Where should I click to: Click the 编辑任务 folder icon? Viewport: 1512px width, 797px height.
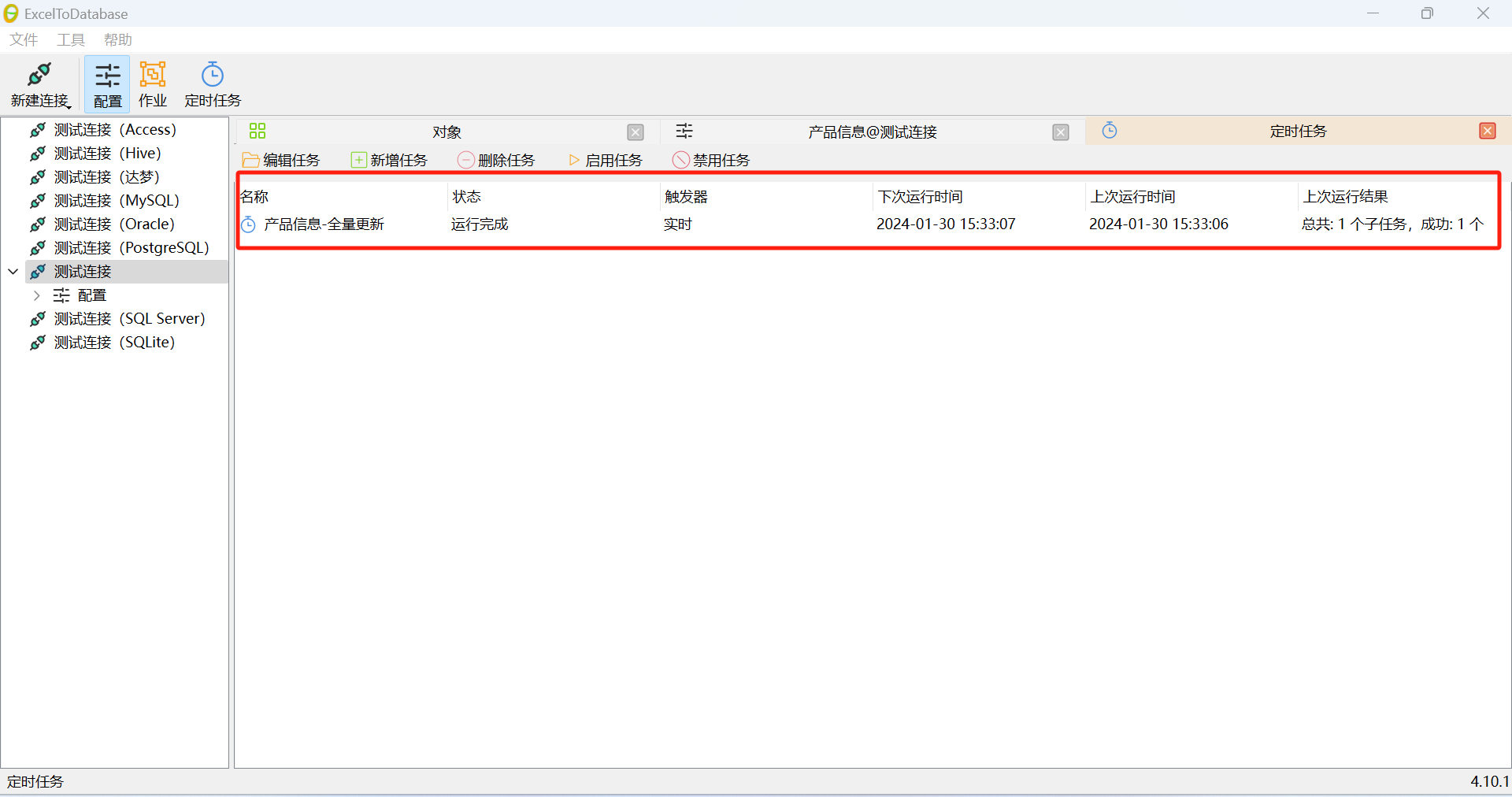pos(250,160)
